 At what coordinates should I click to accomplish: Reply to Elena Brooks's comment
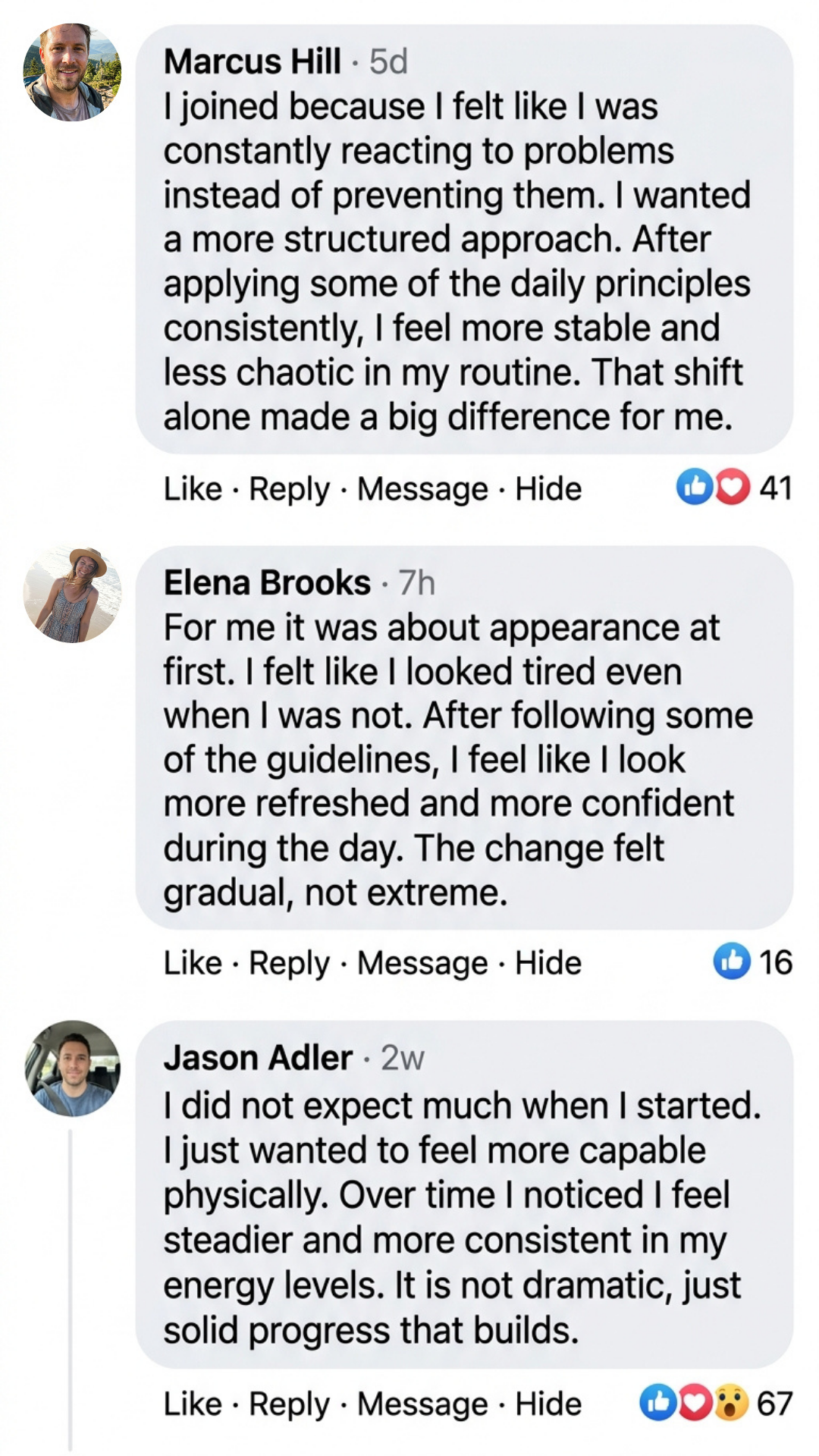[290, 963]
